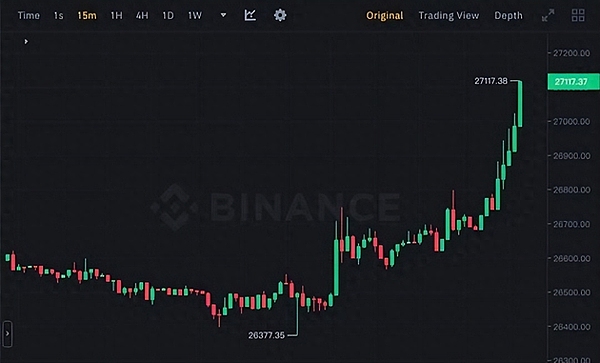The width and height of the screenshot is (600, 363).
Task: Open chart settings gear icon
Action: tap(280, 15)
